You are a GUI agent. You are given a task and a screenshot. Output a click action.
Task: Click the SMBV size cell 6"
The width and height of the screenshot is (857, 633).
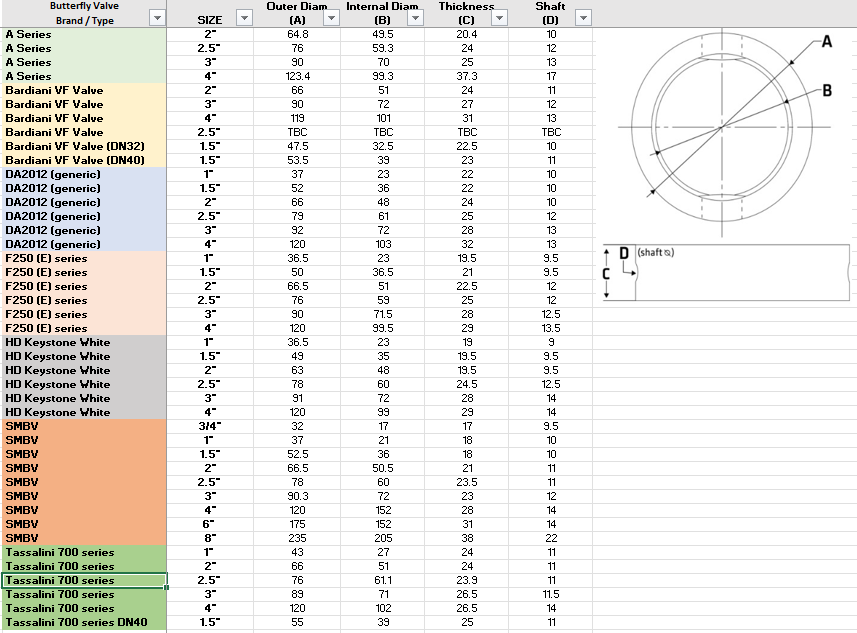pos(210,524)
